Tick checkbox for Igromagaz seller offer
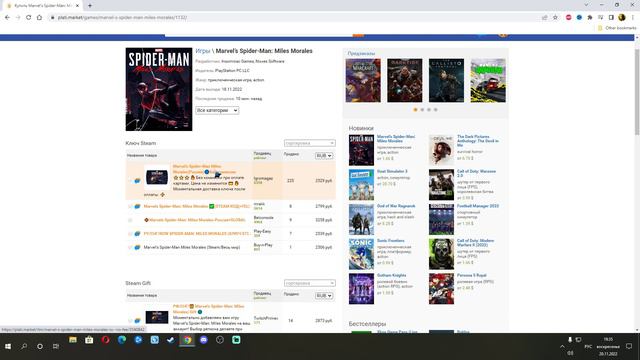 (x=130, y=180)
